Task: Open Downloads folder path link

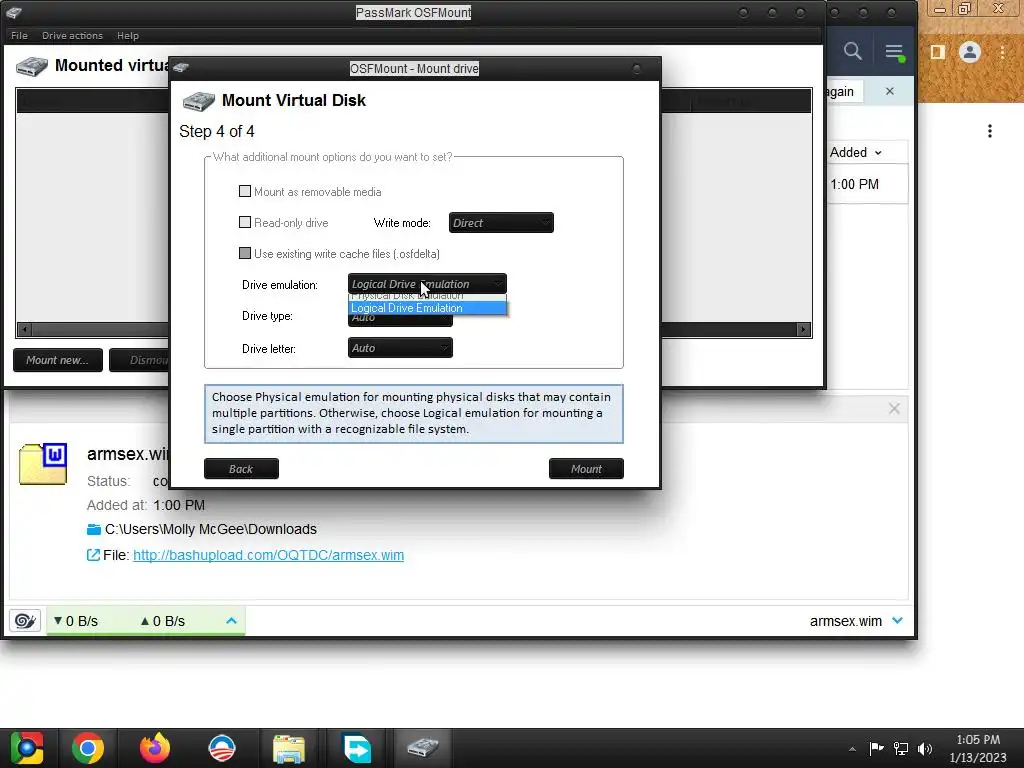Action: tap(210, 529)
